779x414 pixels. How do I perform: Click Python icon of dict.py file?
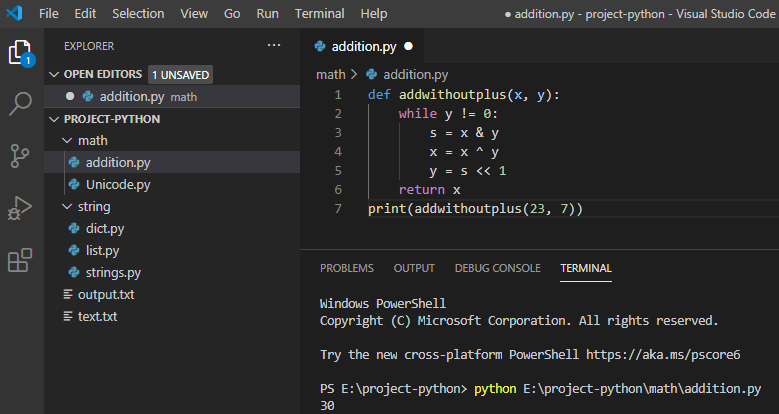(74, 228)
